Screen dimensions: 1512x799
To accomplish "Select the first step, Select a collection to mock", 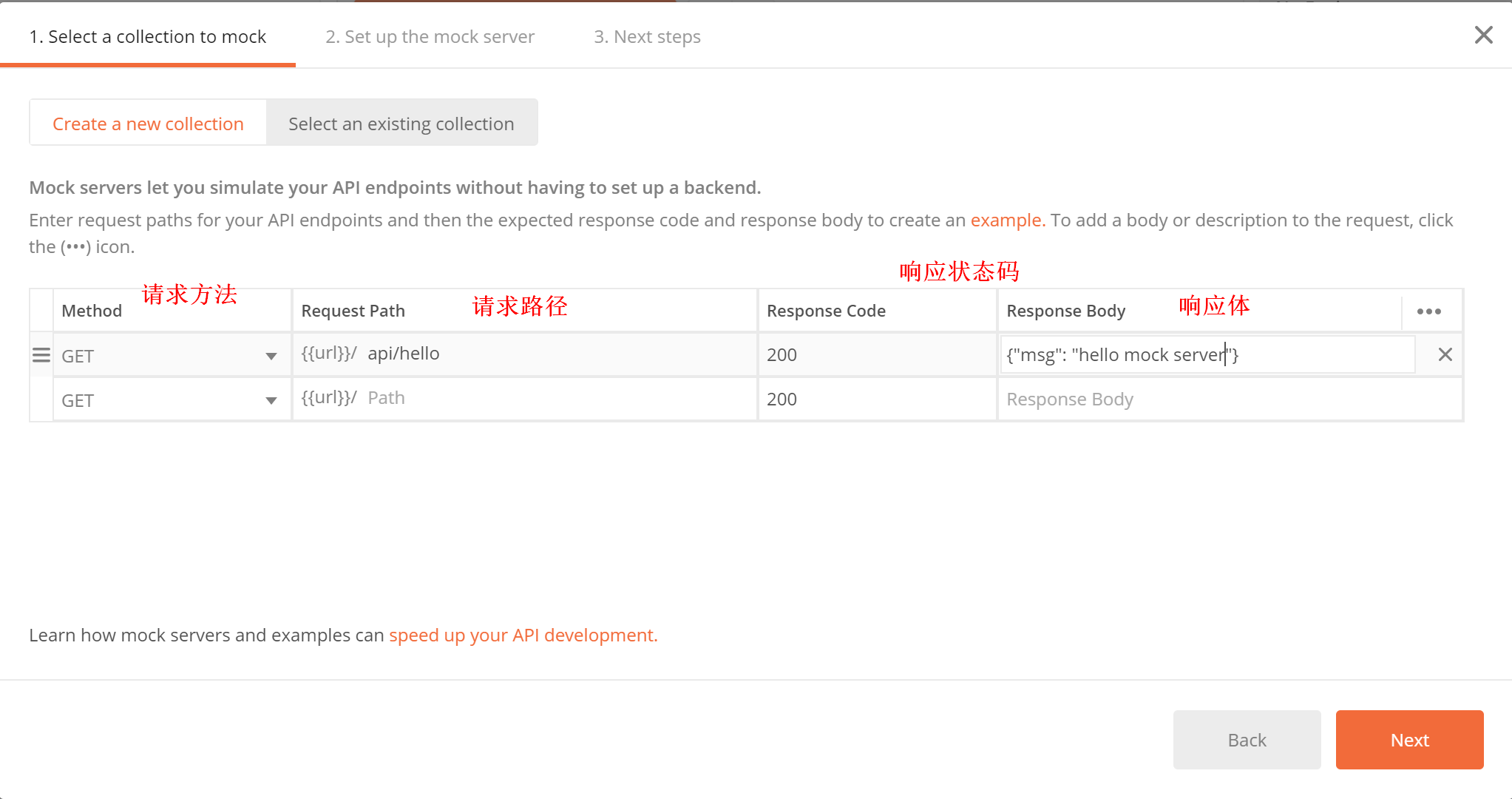I will [x=148, y=37].
